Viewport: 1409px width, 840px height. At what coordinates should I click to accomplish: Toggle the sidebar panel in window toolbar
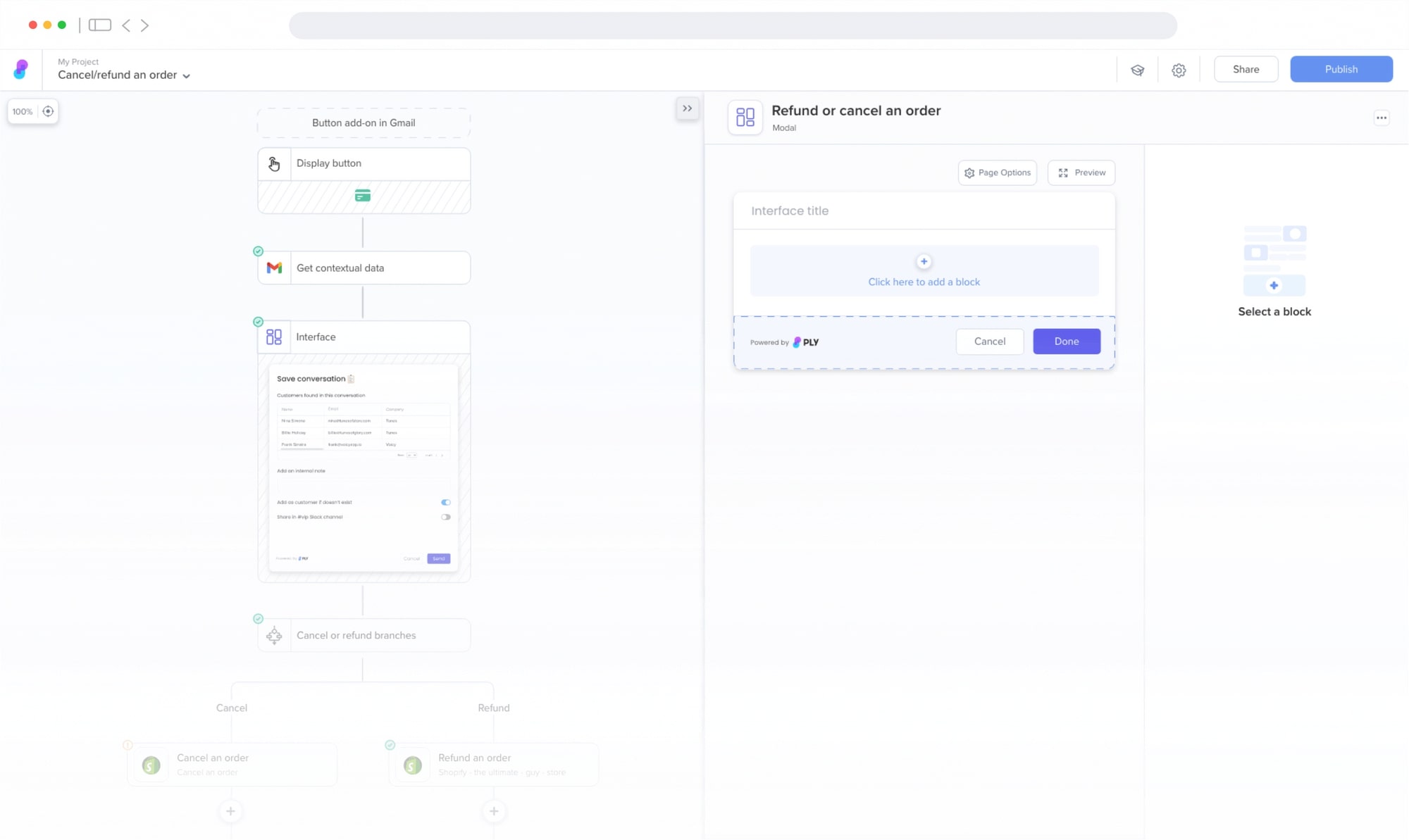[x=99, y=25]
